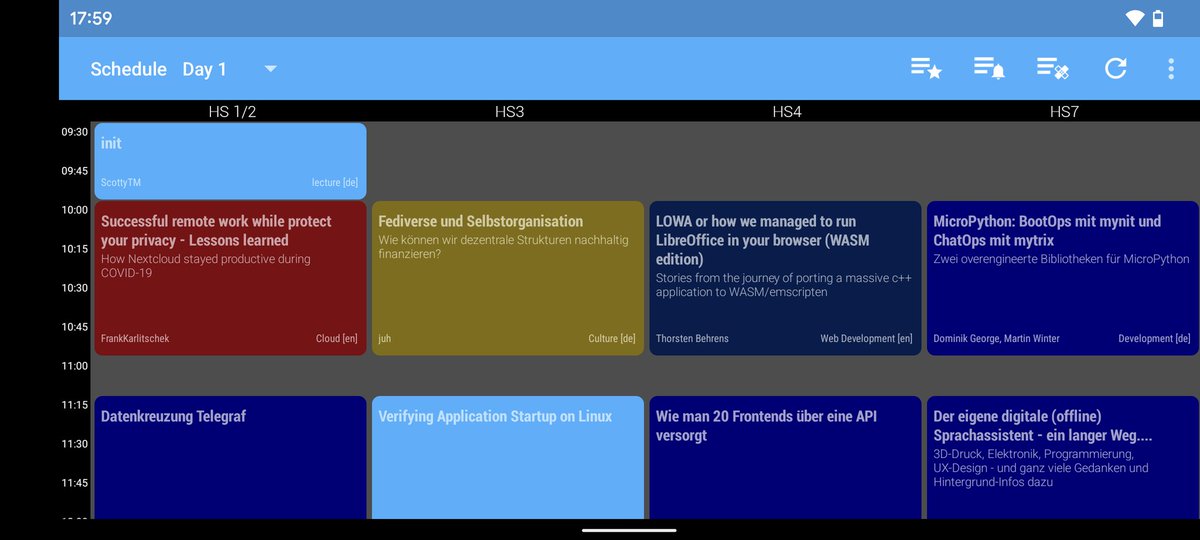Image resolution: width=1200 pixels, height=540 pixels.
Task: Tap the 10:00 time label
Action: point(75,210)
